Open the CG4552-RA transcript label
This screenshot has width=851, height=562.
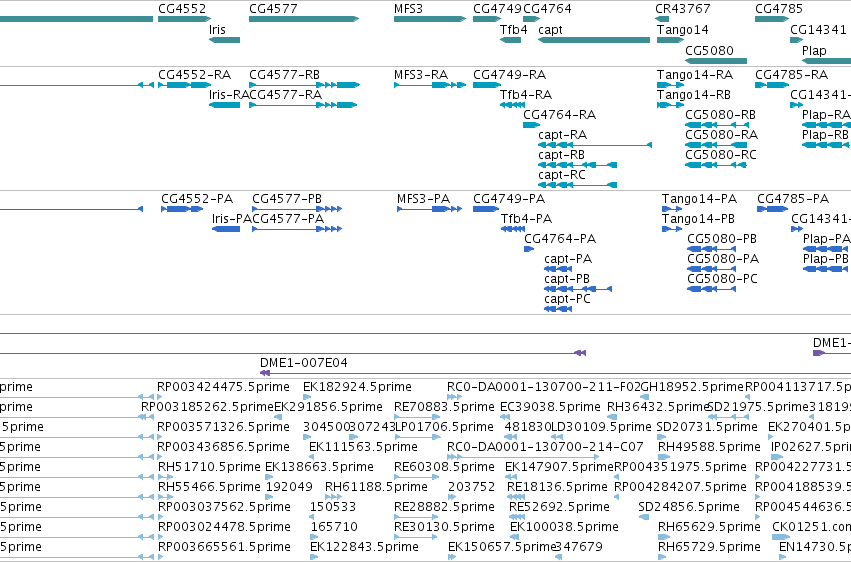194,74
